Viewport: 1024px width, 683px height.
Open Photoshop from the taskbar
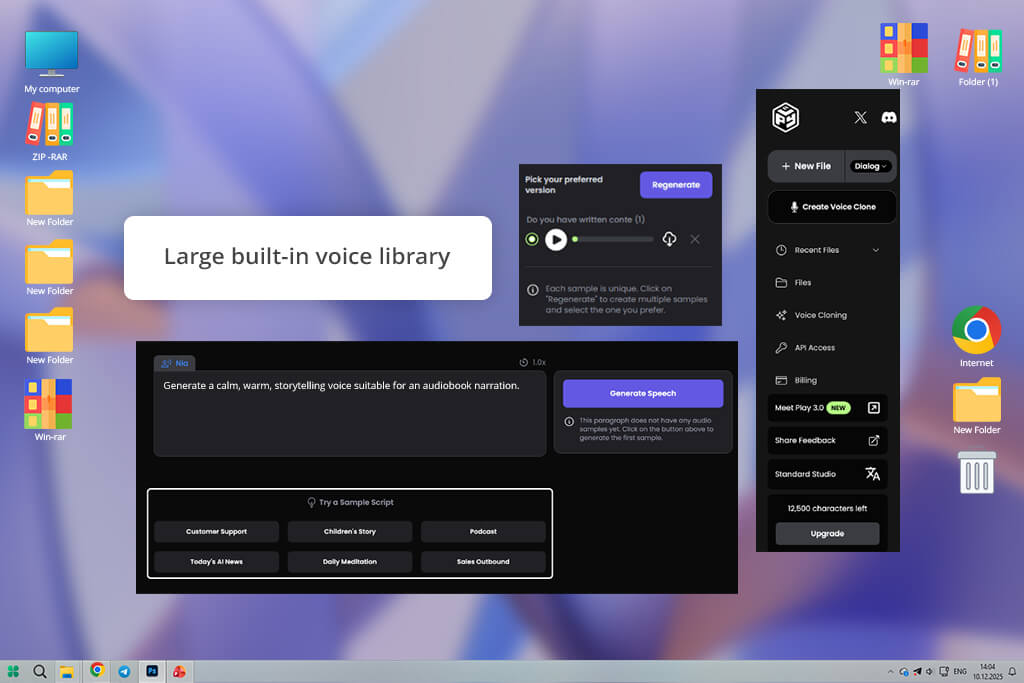tap(152, 671)
